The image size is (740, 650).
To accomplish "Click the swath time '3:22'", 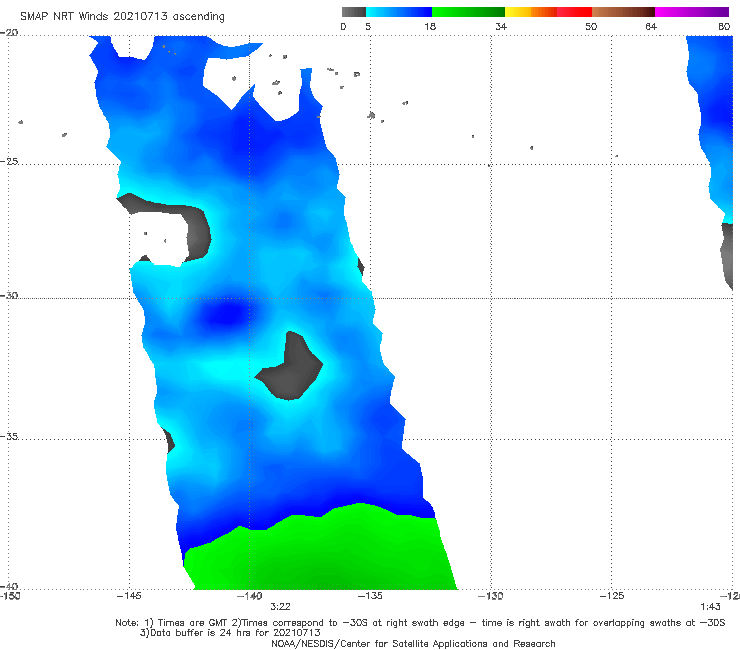I will pos(280,607).
